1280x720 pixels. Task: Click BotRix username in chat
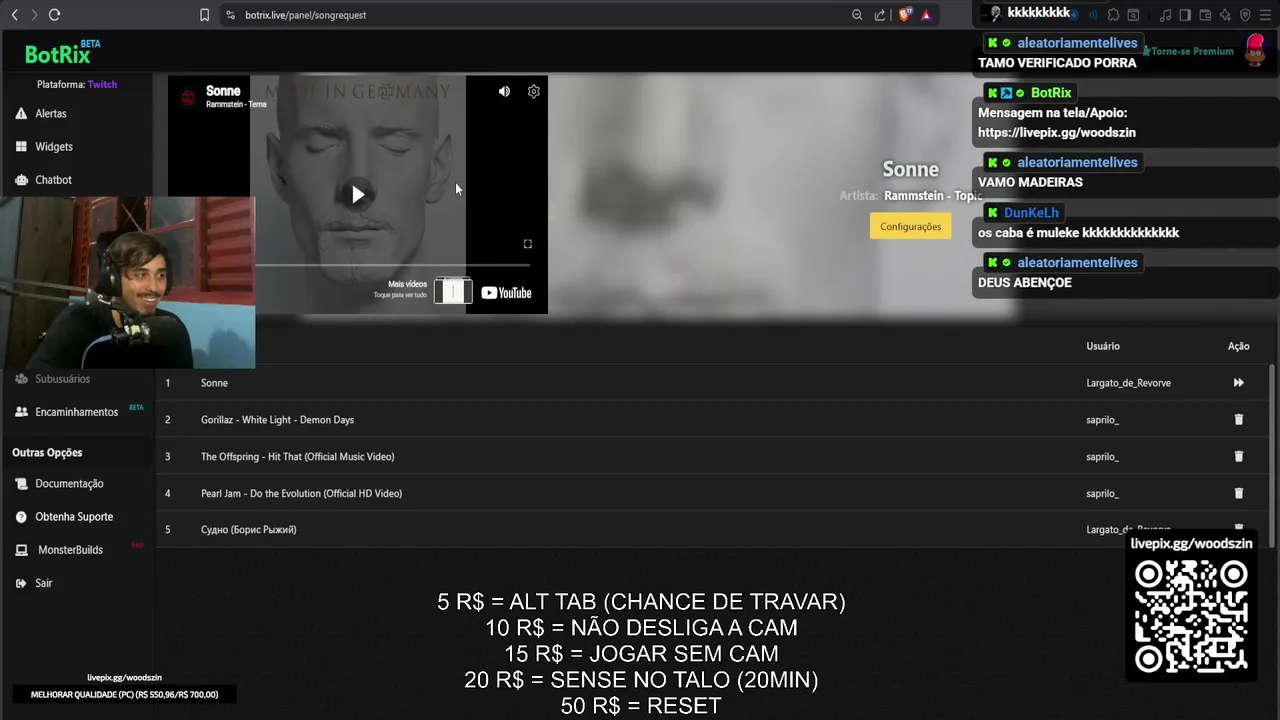pyautogui.click(x=1051, y=93)
